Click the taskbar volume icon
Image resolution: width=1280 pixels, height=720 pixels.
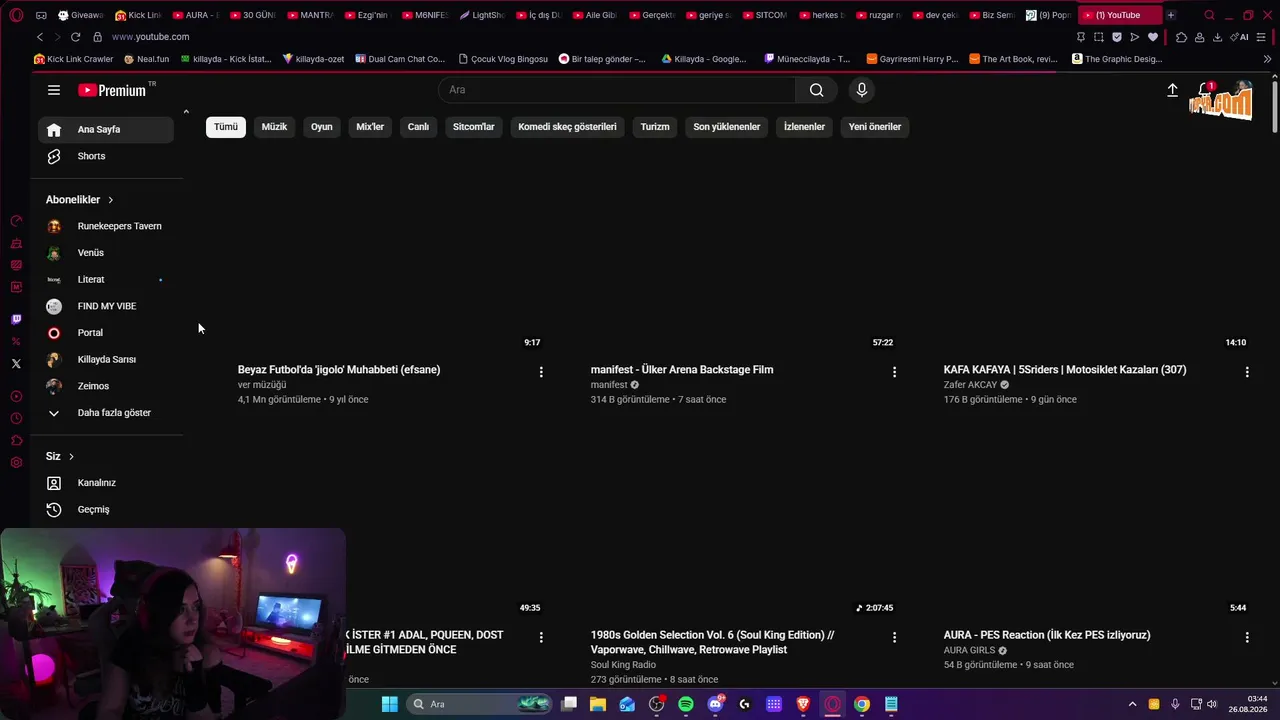(x=1212, y=704)
